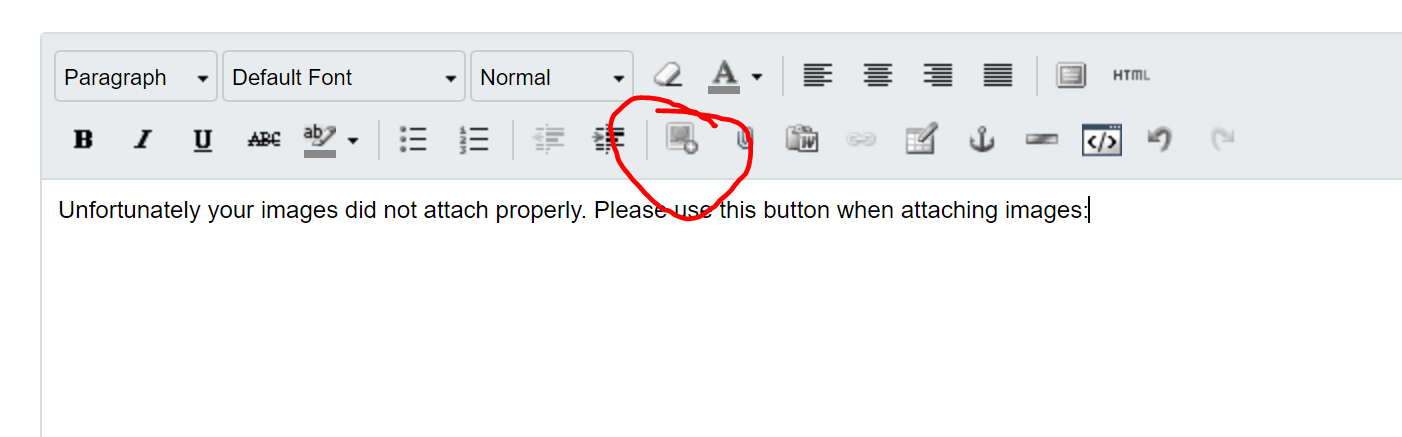Expand the font color dropdown arrow

click(757, 77)
